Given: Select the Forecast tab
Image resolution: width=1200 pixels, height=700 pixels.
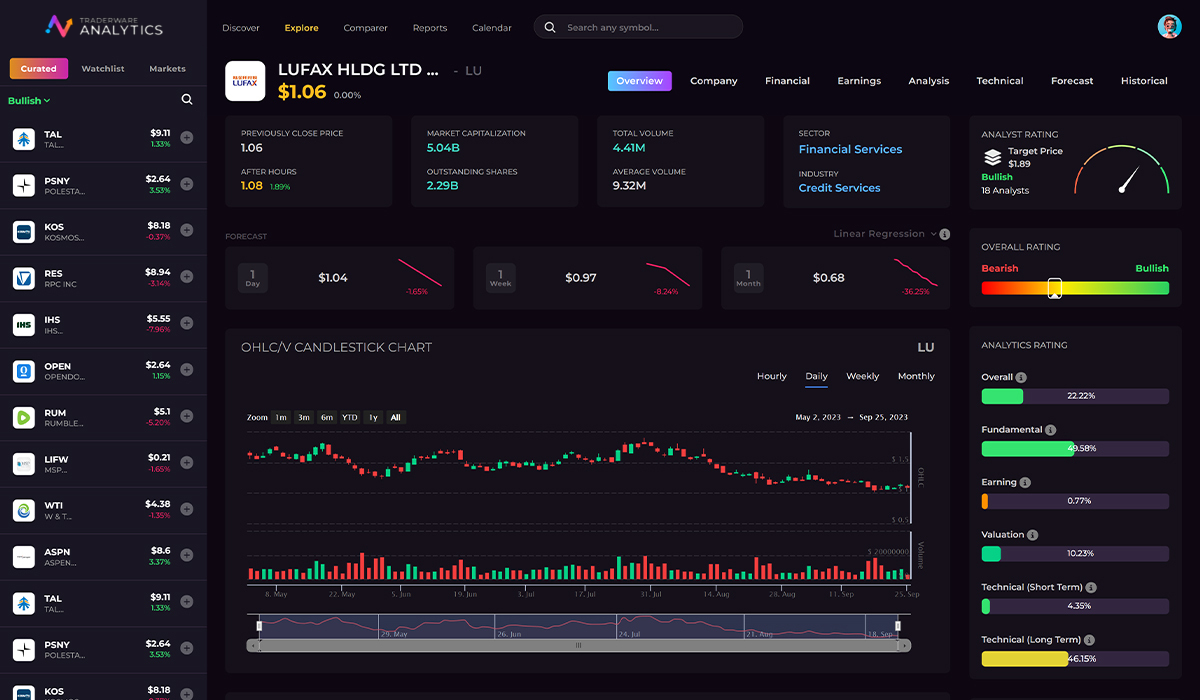Looking at the screenshot, I should click(1072, 81).
